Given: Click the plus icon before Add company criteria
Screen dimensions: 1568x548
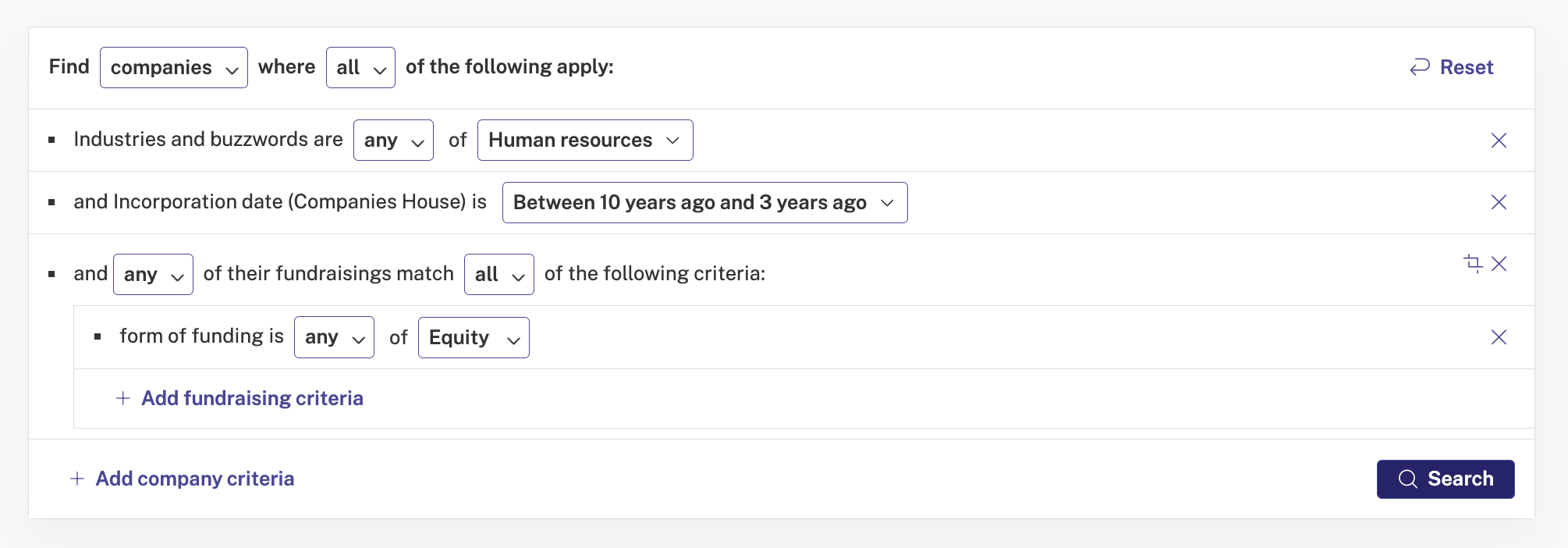Looking at the screenshot, I should pyautogui.click(x=77, y=479).
